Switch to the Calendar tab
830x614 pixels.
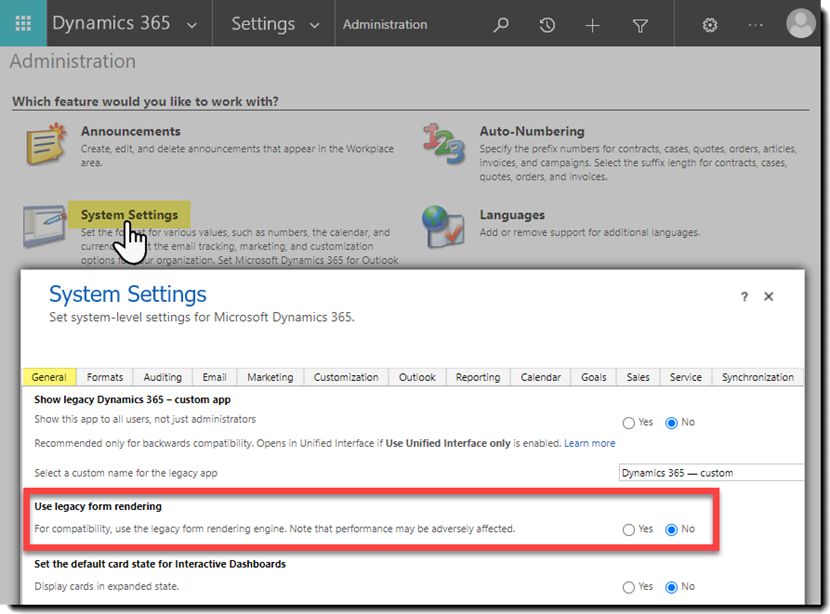tap(540, 377)
